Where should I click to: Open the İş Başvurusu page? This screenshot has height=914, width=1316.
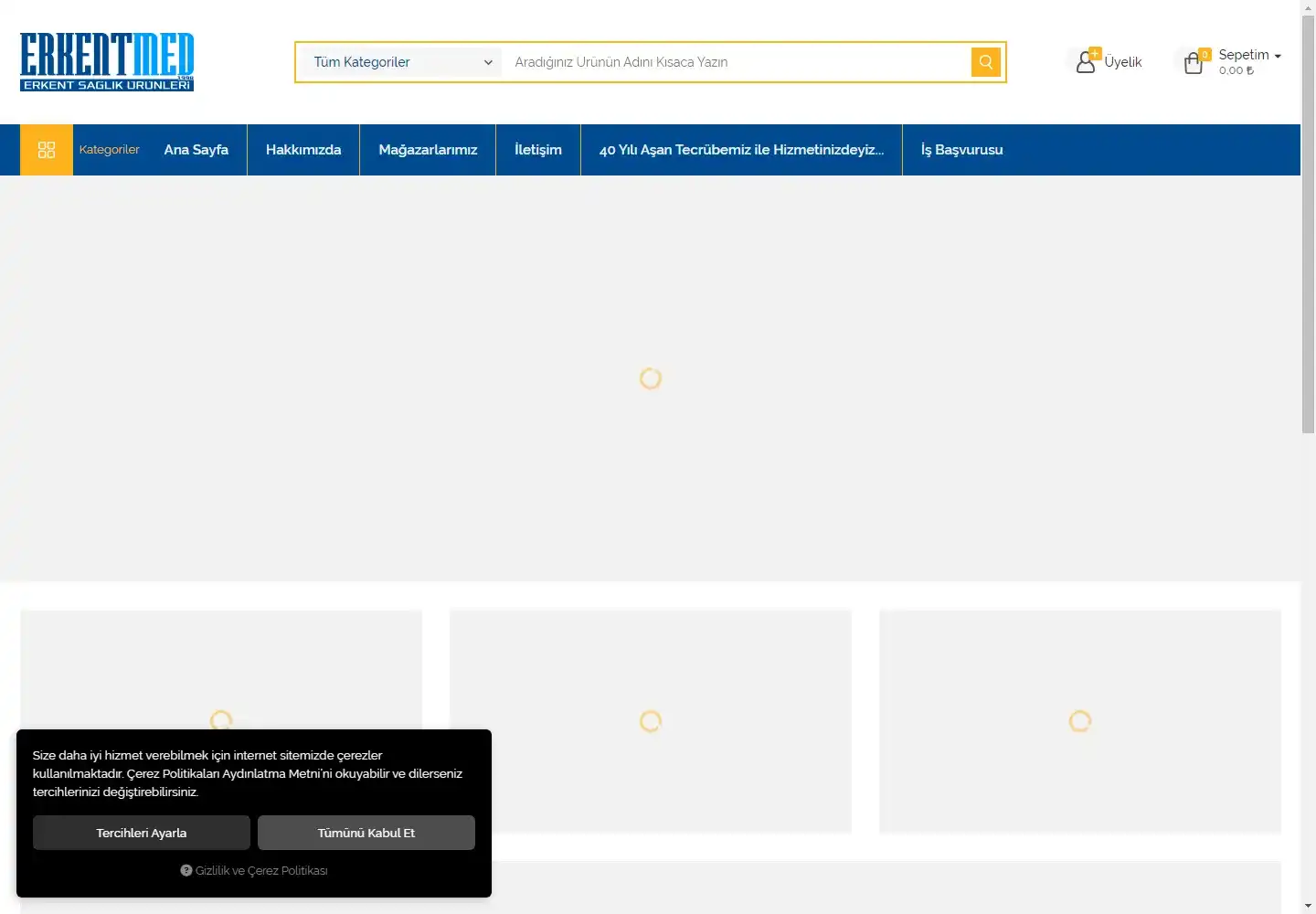pos(961,150)
